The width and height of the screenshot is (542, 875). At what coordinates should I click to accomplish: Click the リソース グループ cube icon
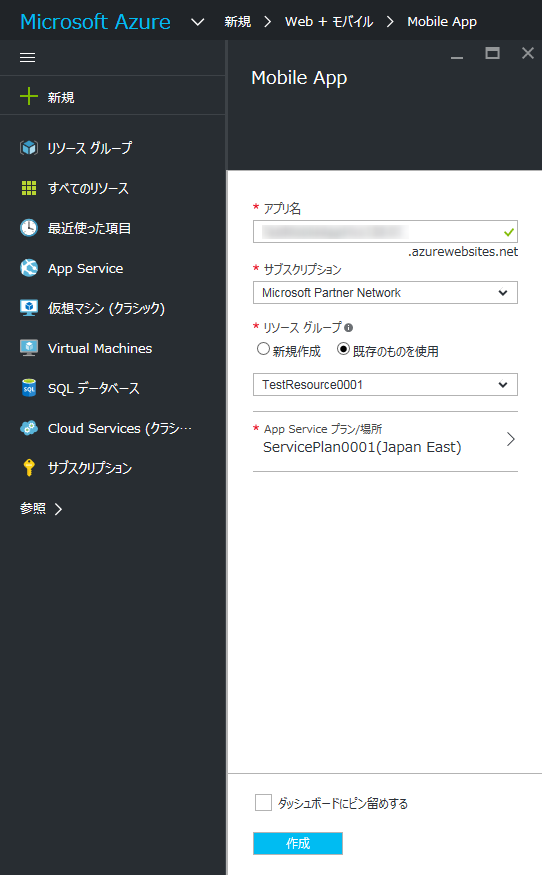point(29,148)
